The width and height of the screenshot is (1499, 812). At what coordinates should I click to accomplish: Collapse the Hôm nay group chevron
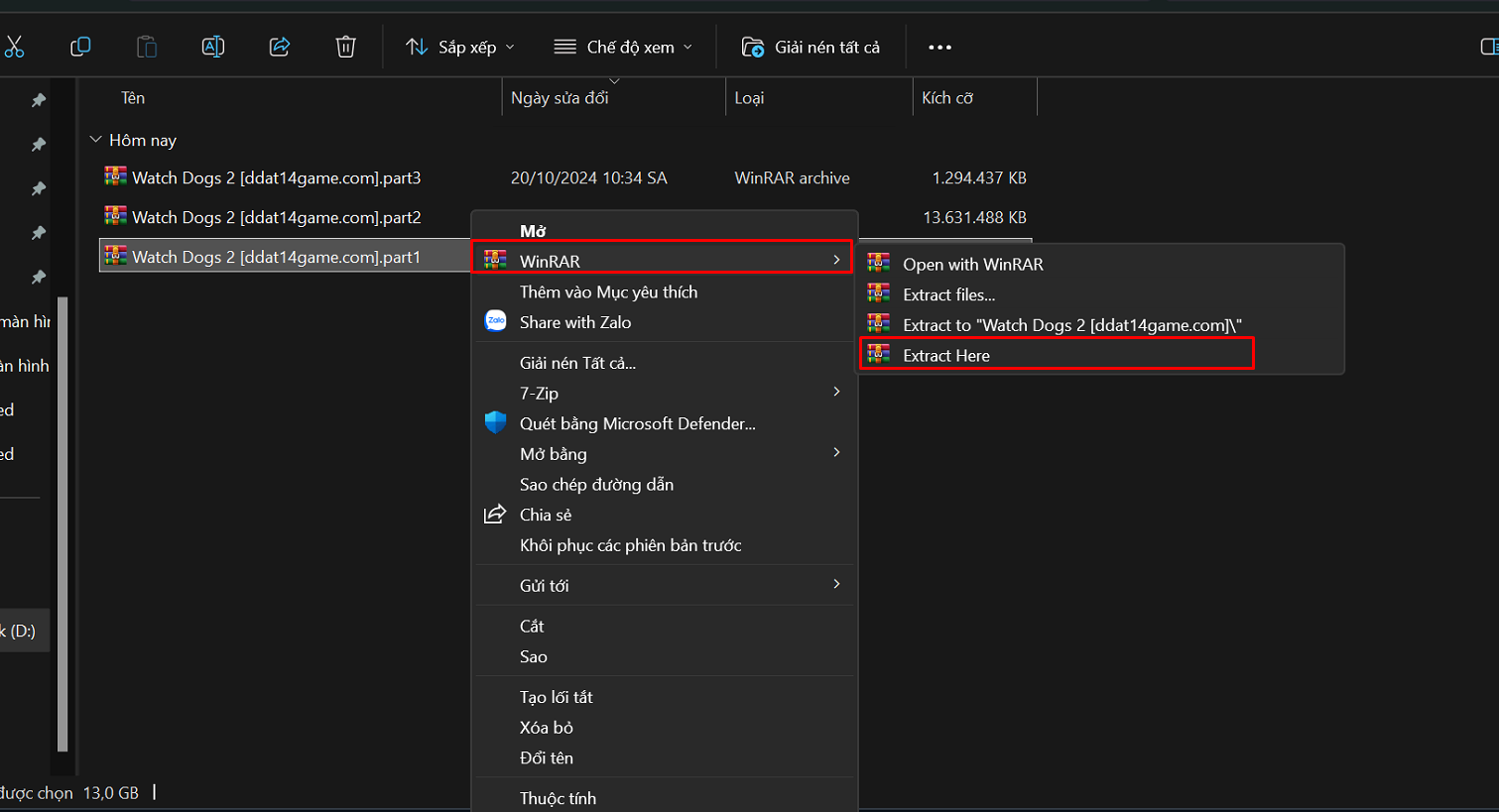(96, 140)
